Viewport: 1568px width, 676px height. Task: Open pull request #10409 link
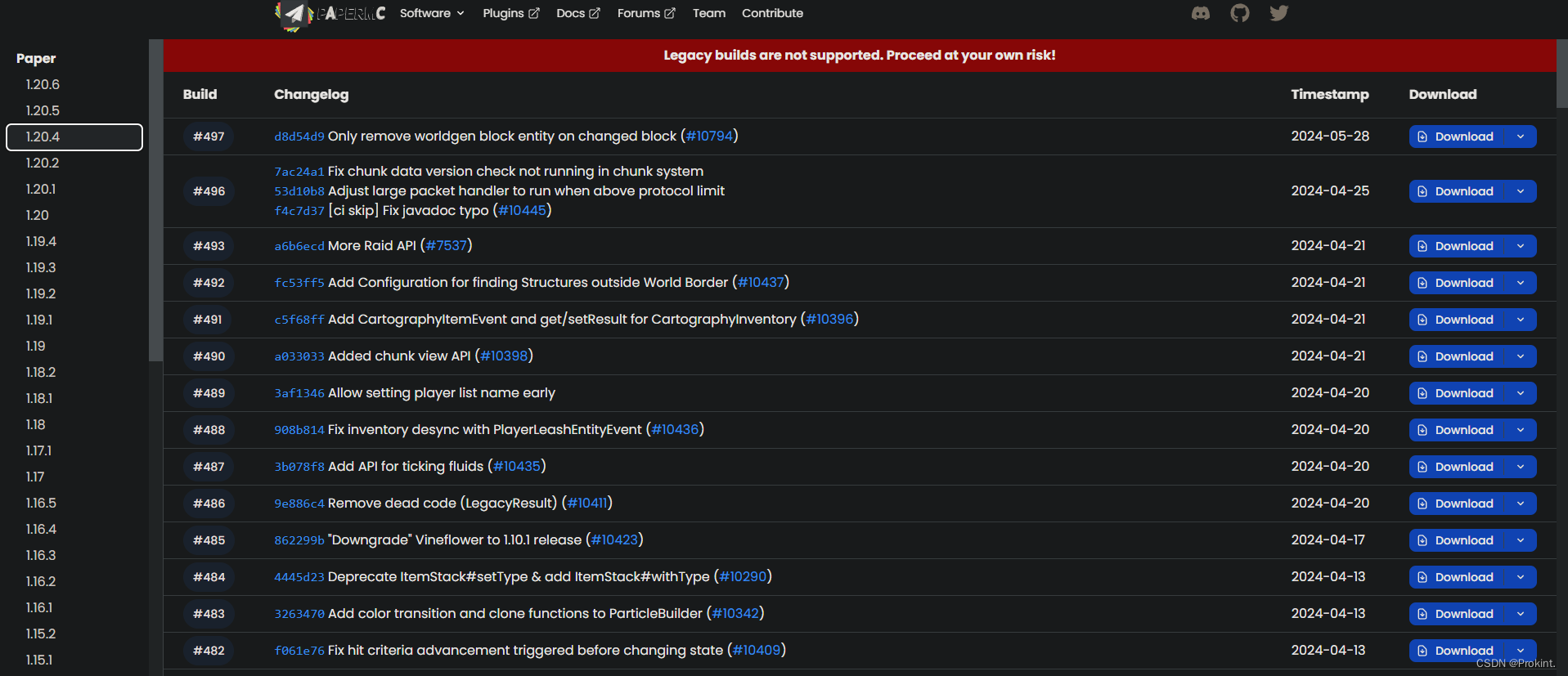coord(757,650)
